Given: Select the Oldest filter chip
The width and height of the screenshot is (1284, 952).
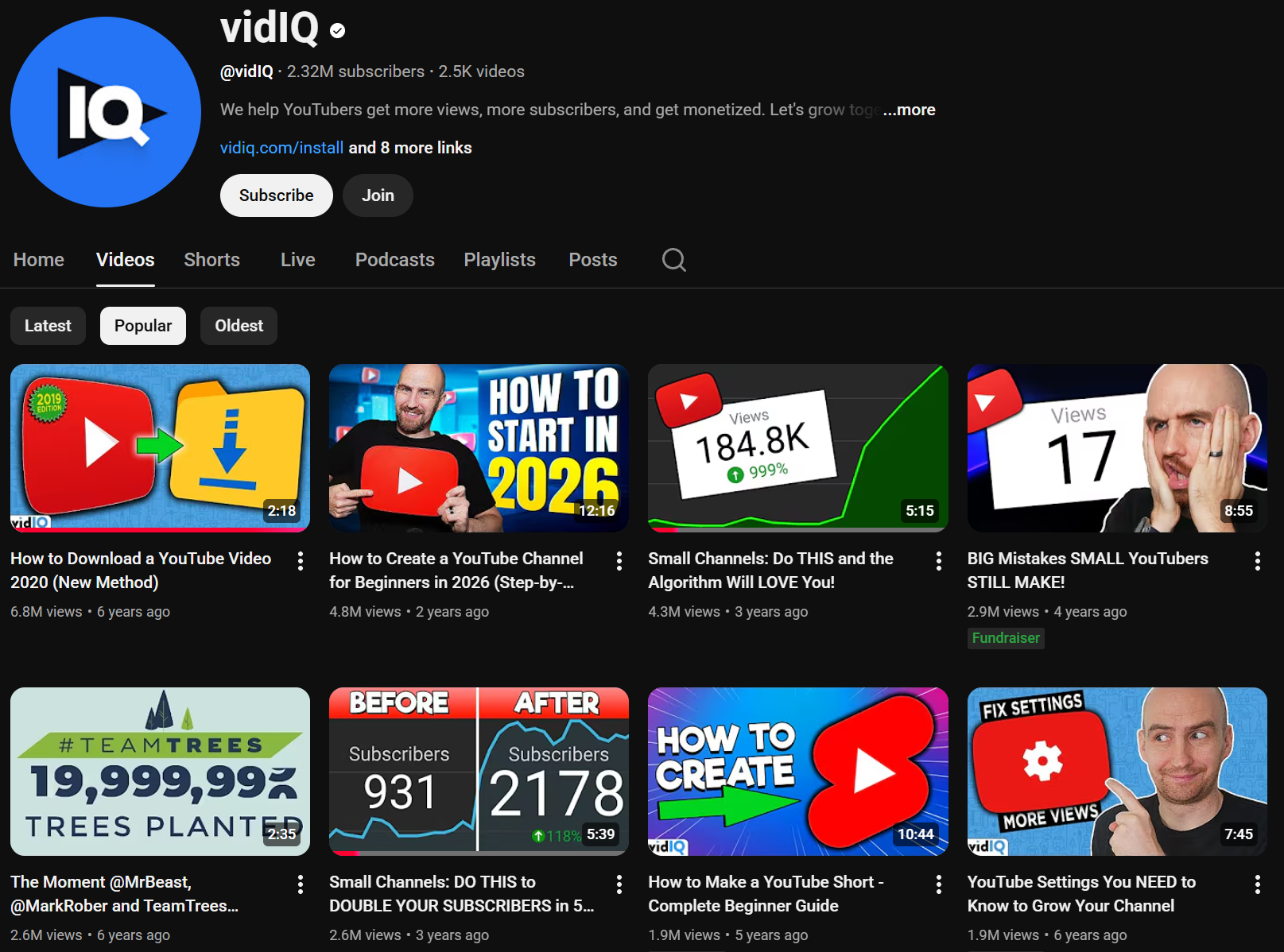Looking at the screenshot, I should pyautogui.click(x=239, y=325).
